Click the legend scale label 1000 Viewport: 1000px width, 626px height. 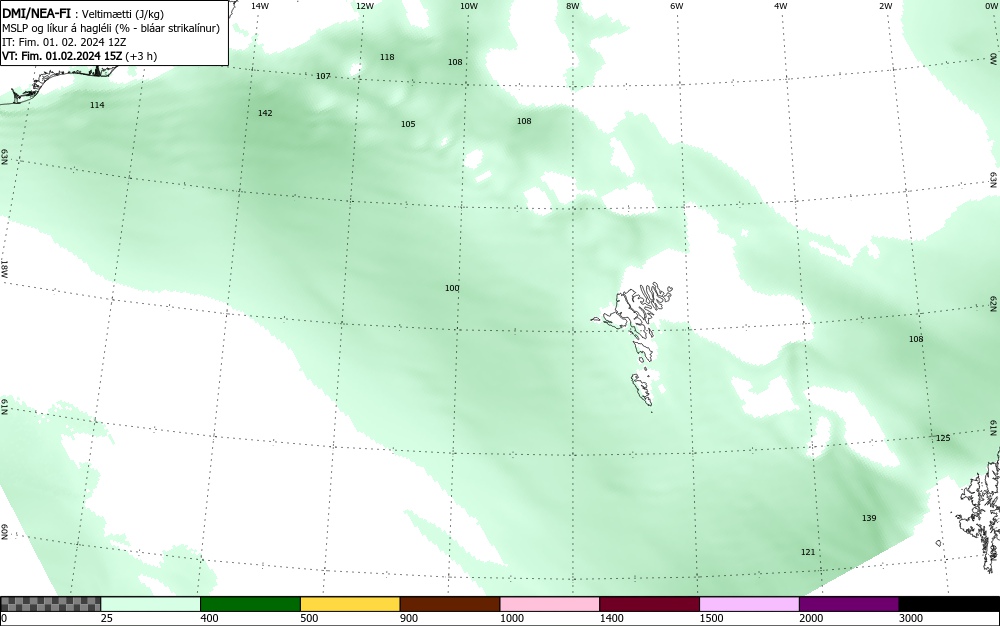(x=512, y=618)
